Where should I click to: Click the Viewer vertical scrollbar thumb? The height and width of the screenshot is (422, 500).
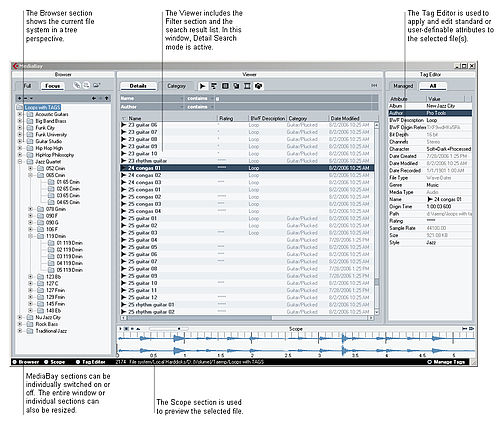pos(377,282)
